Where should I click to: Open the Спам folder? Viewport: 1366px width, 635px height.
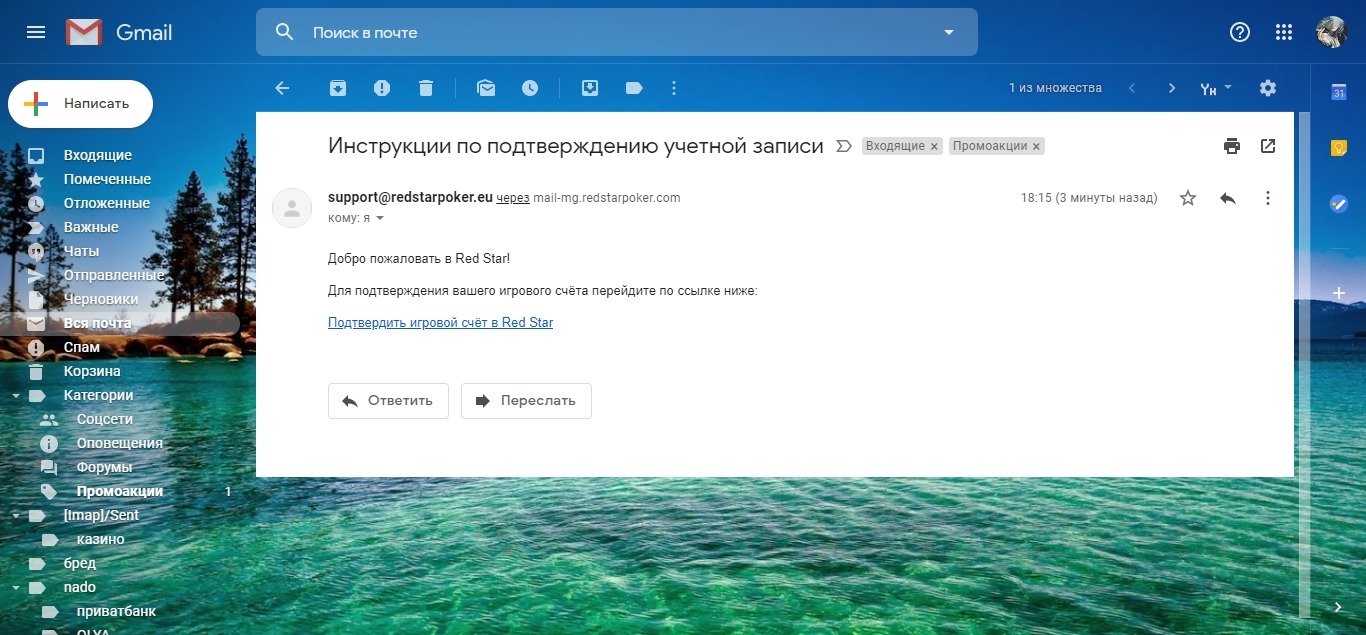tap(82, 347)
